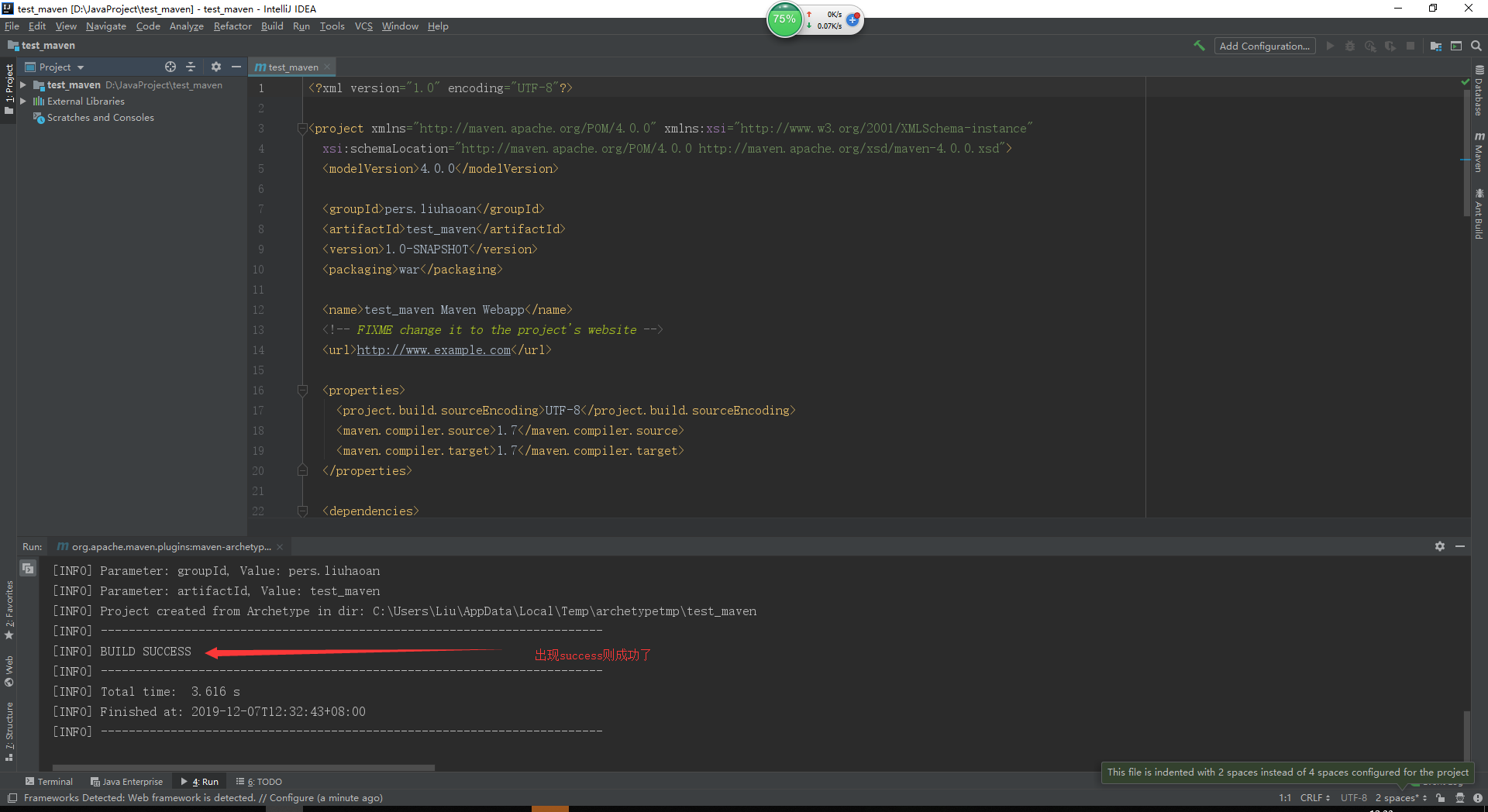Click the 1:1 cursor position indicator
The height and width of the screenshot is (812, 1488).
tap(1285, 798)
